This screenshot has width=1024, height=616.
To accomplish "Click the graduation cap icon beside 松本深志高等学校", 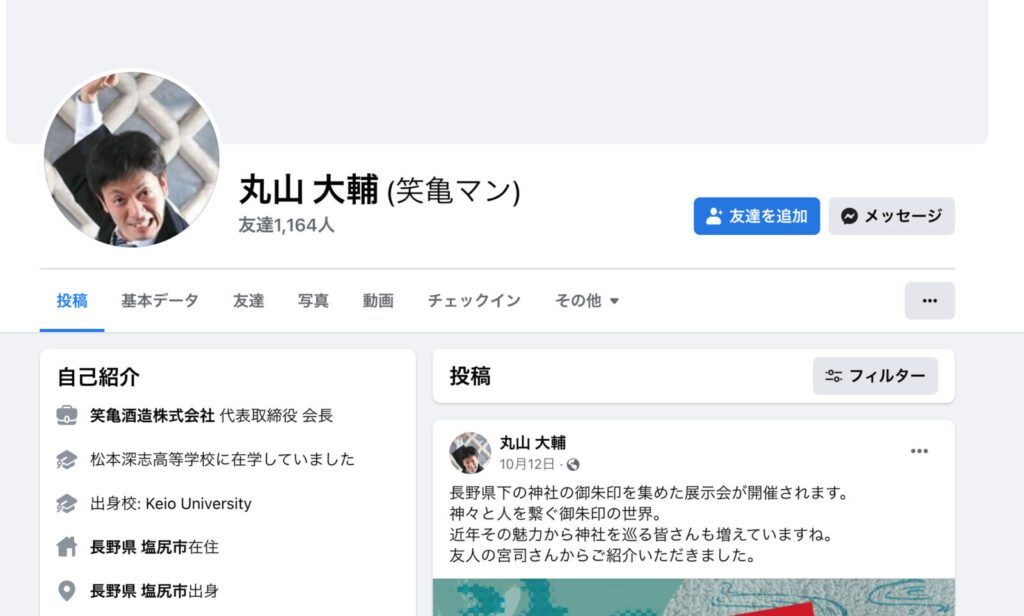I will tap(67, 460).
